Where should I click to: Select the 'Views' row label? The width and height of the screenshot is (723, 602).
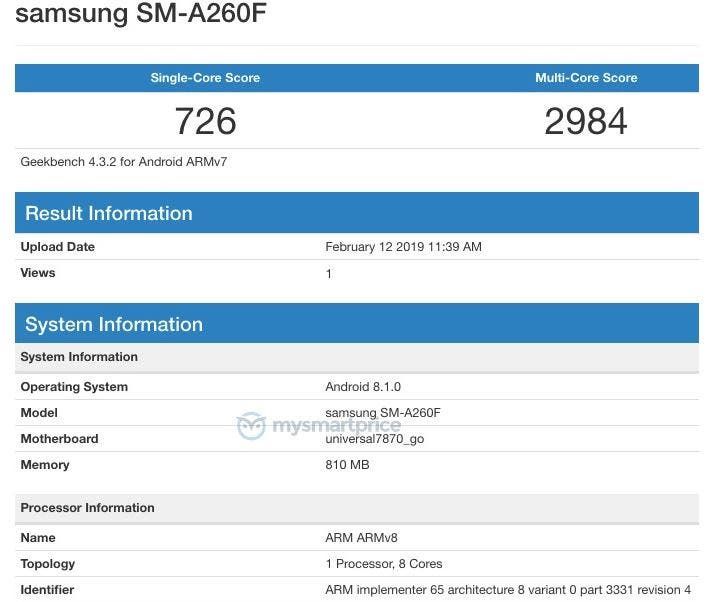click(x=38, y=273)
